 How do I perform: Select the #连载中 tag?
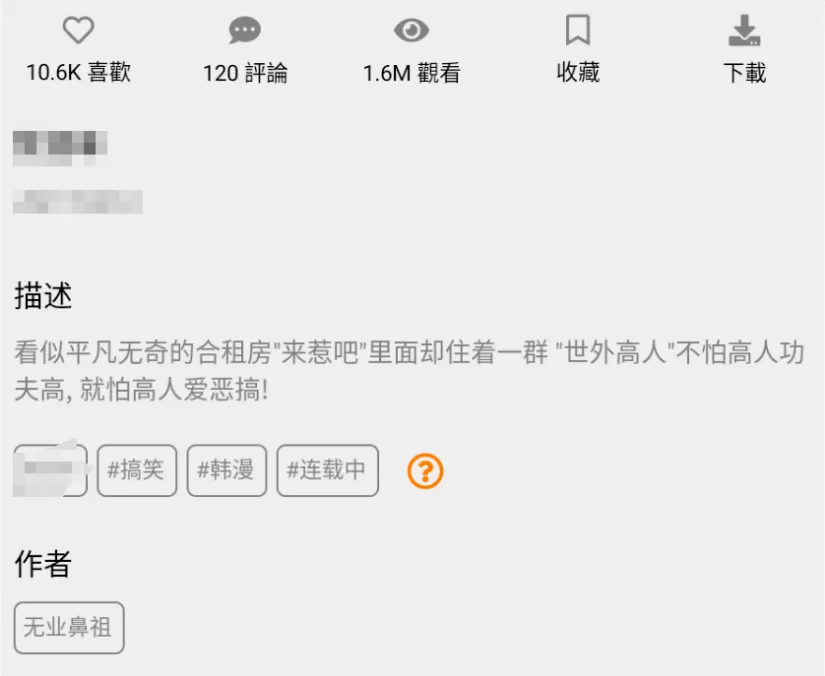pyautogui.click(x=327, y=470)
